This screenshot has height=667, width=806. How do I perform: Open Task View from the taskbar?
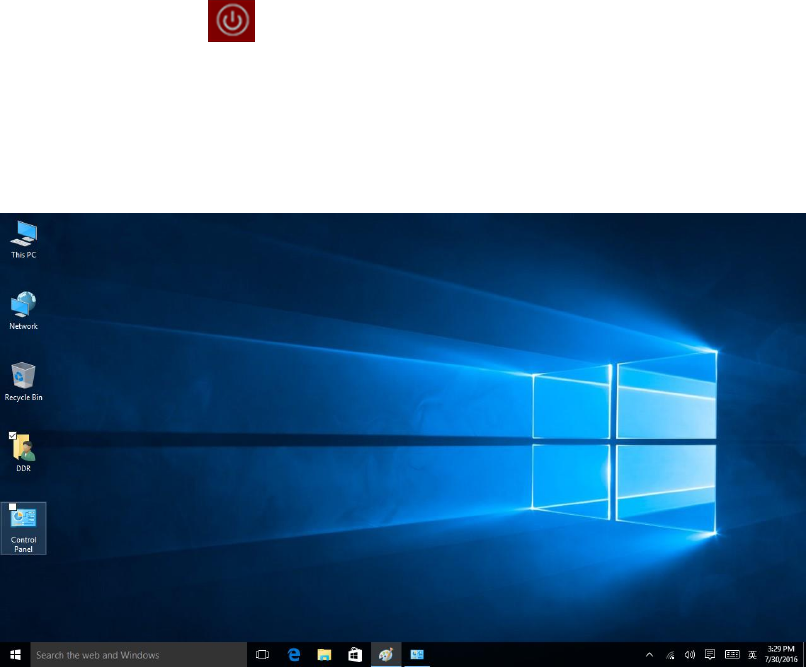262,655
